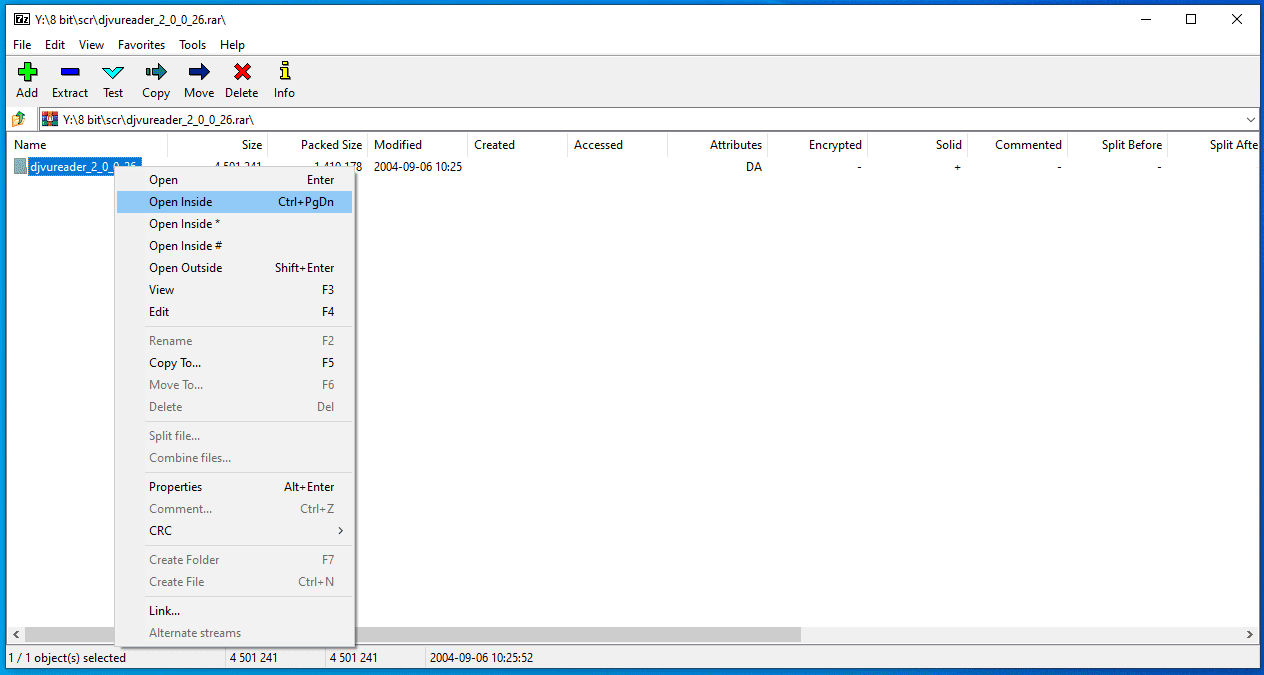Select Open Inside * entry
Screen dimensions: 1264x675
[234, 224]
